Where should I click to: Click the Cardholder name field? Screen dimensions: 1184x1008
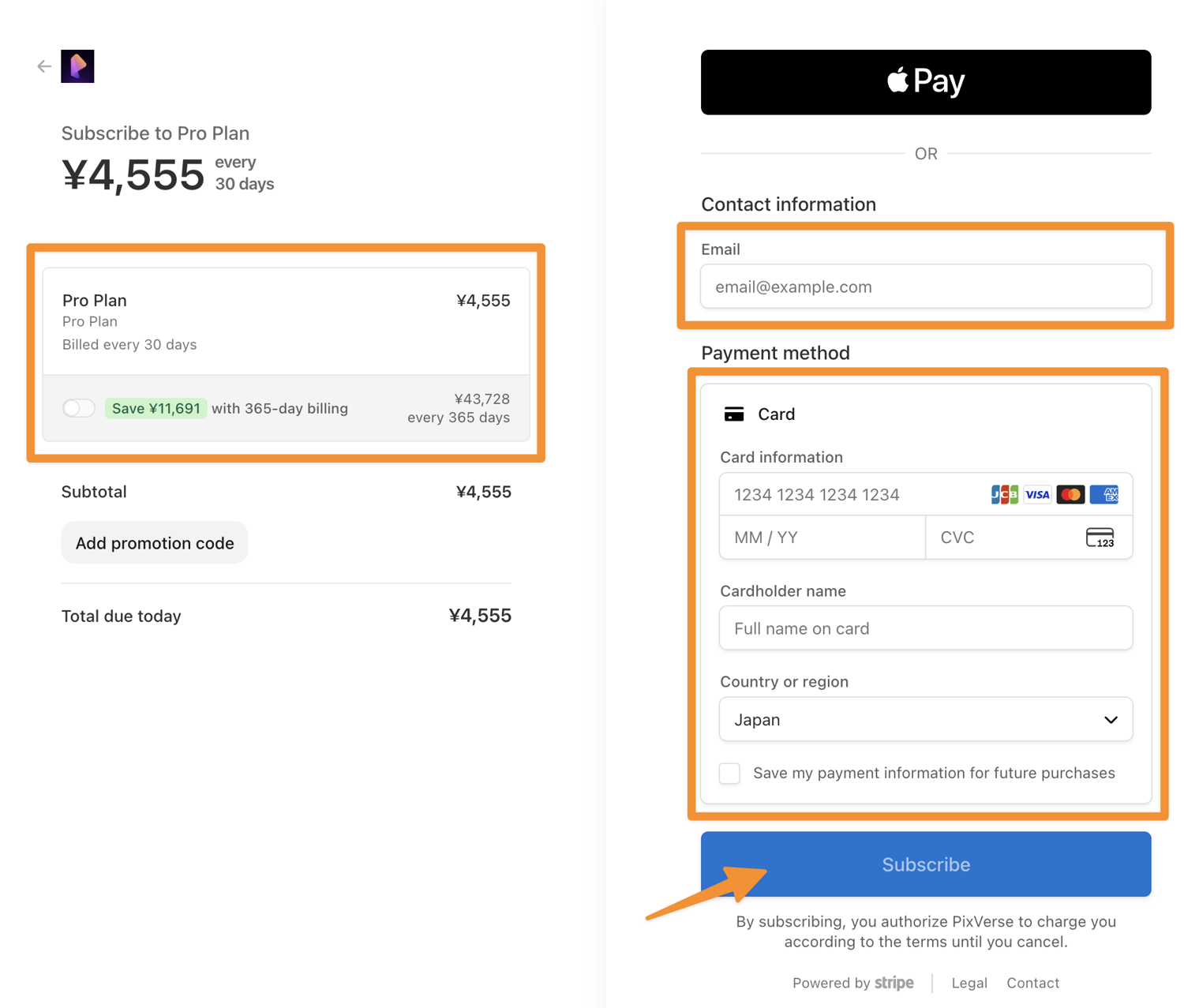(x=926, y=628)
